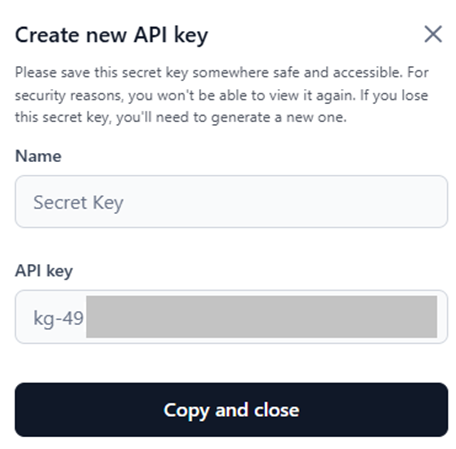This screenshot has height=449, width=456.
Task: Click the kg-49 key prefix text
Action: (58, 318)
